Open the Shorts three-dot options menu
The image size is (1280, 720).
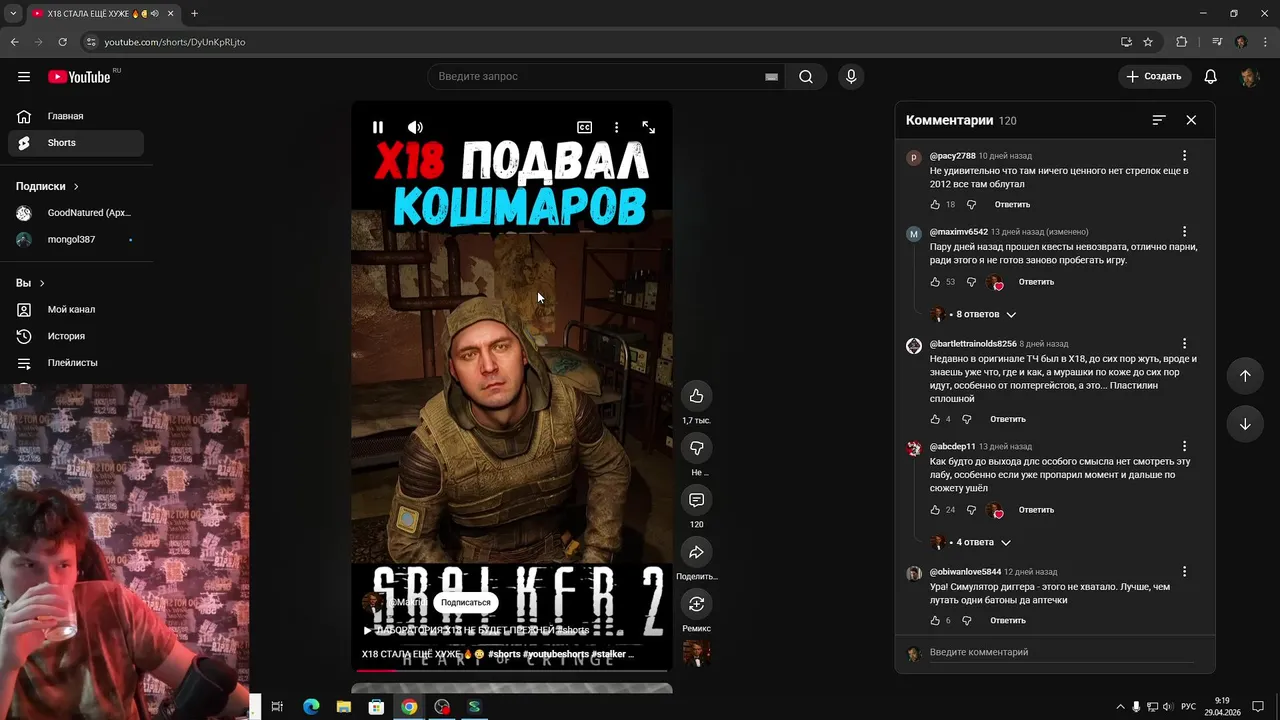pyautogui.click(x=616, y=127)
